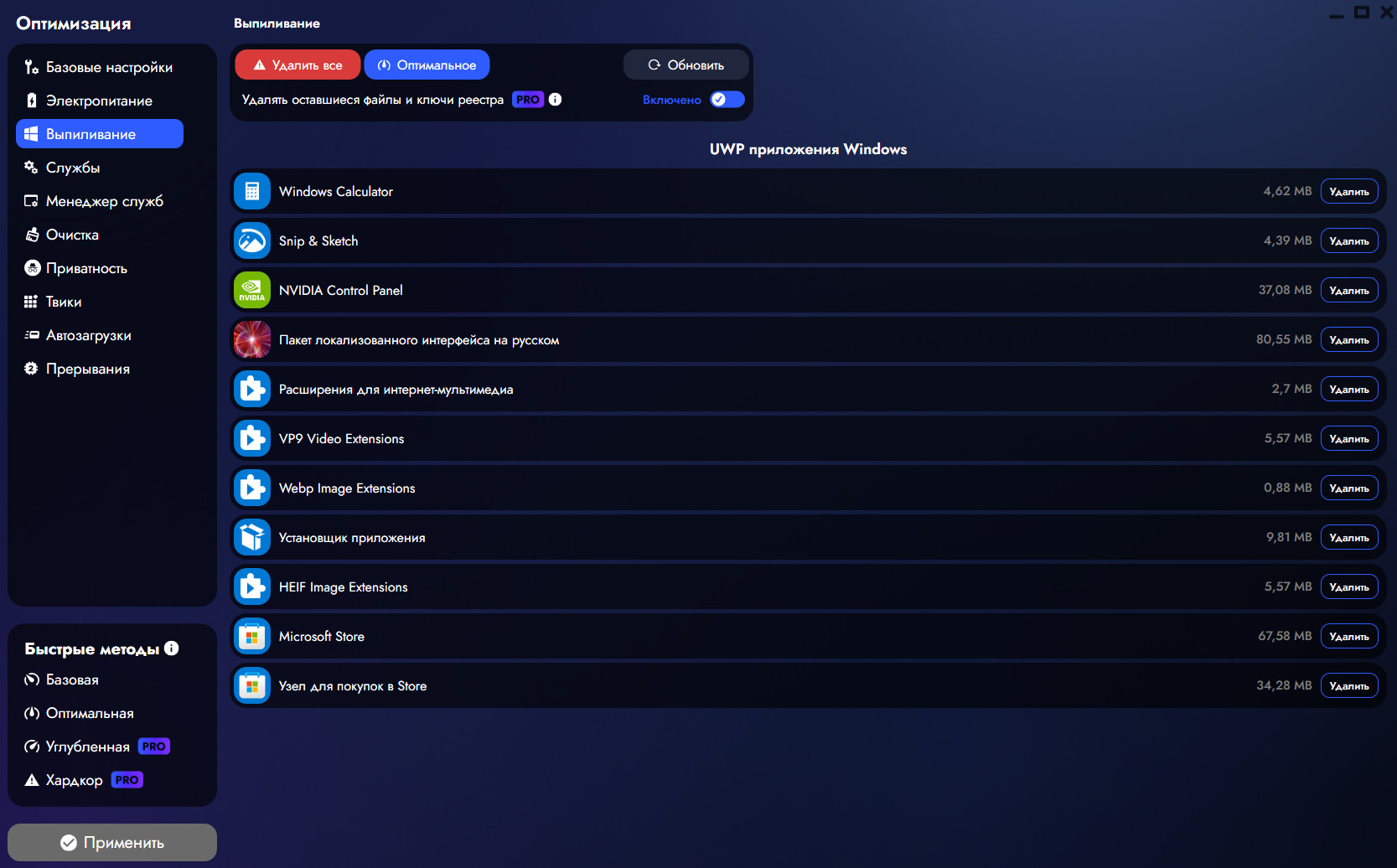Remove Windows Calculator with Удалить
1397x868 pixels.
pyautogui.click(x=1349, y=191)
